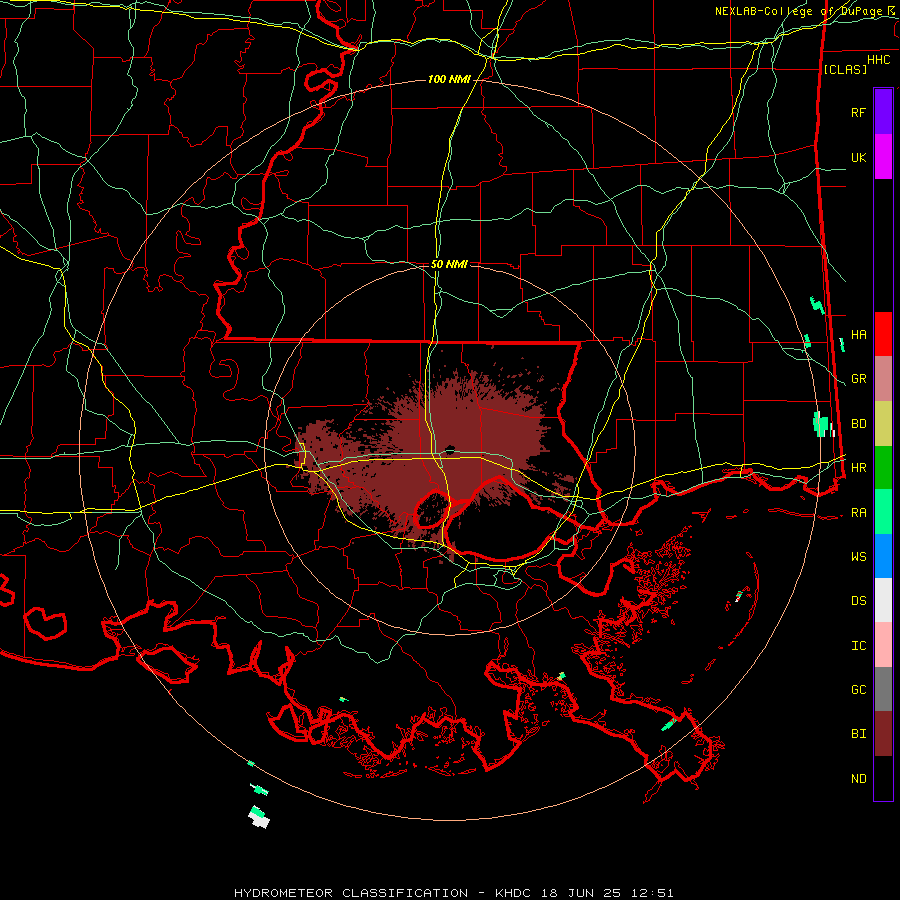Click the 'GC' legend label
900x900 pixels.
858,690
